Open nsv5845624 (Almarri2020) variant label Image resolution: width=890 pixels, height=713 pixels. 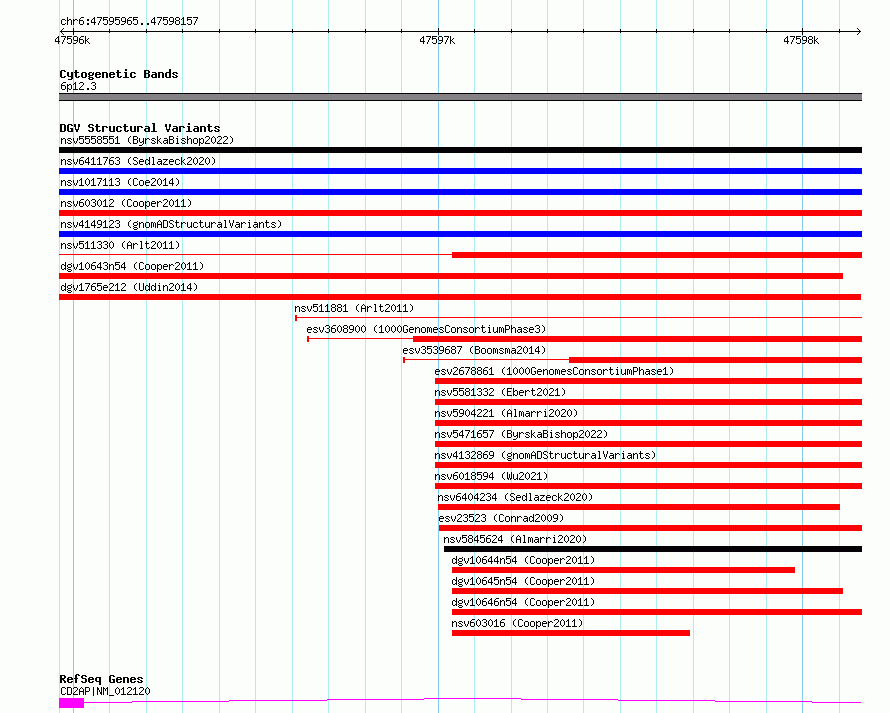pyautogui.click(x=515, y=539)
